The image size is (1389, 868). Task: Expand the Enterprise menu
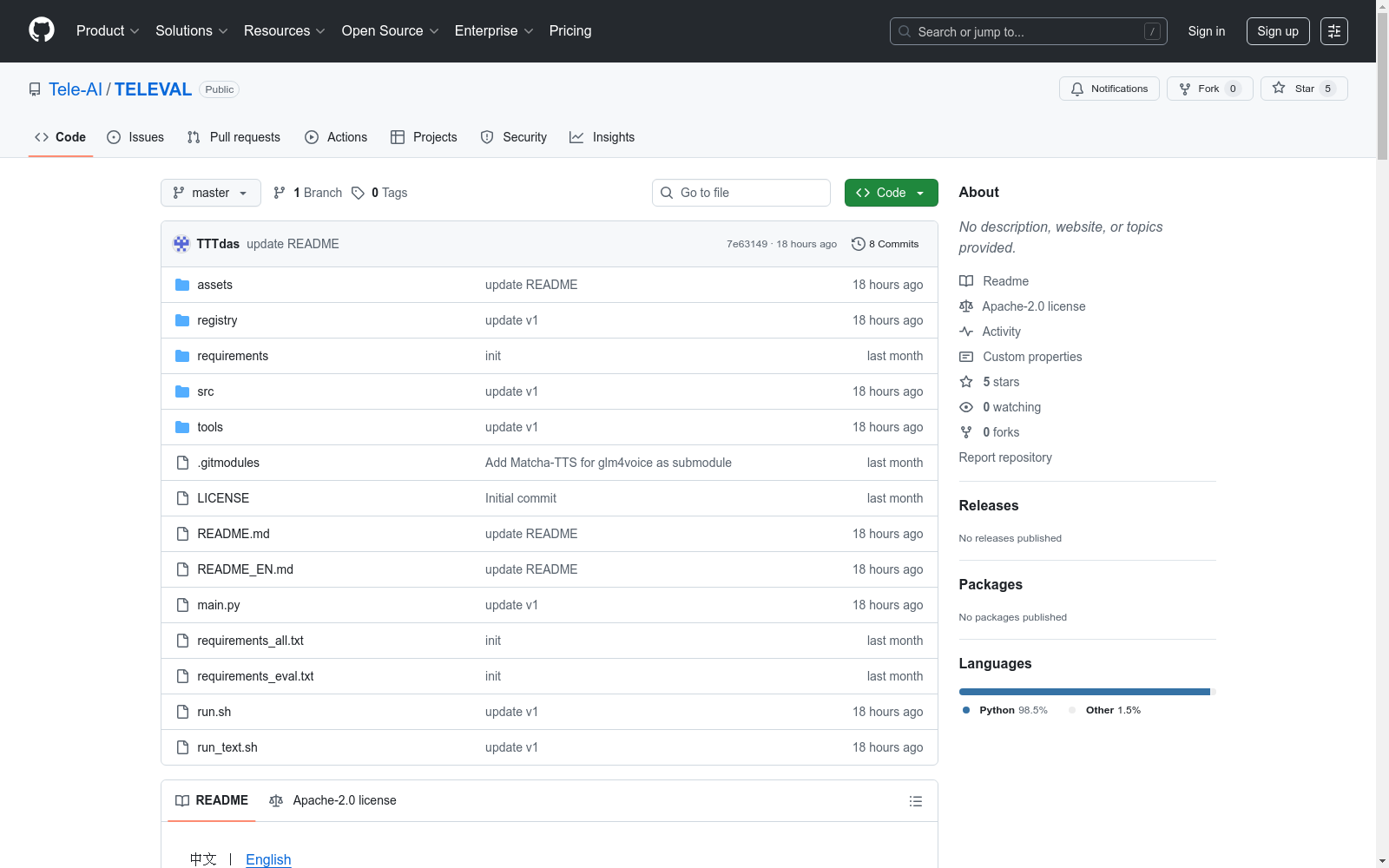coord(494,31)
